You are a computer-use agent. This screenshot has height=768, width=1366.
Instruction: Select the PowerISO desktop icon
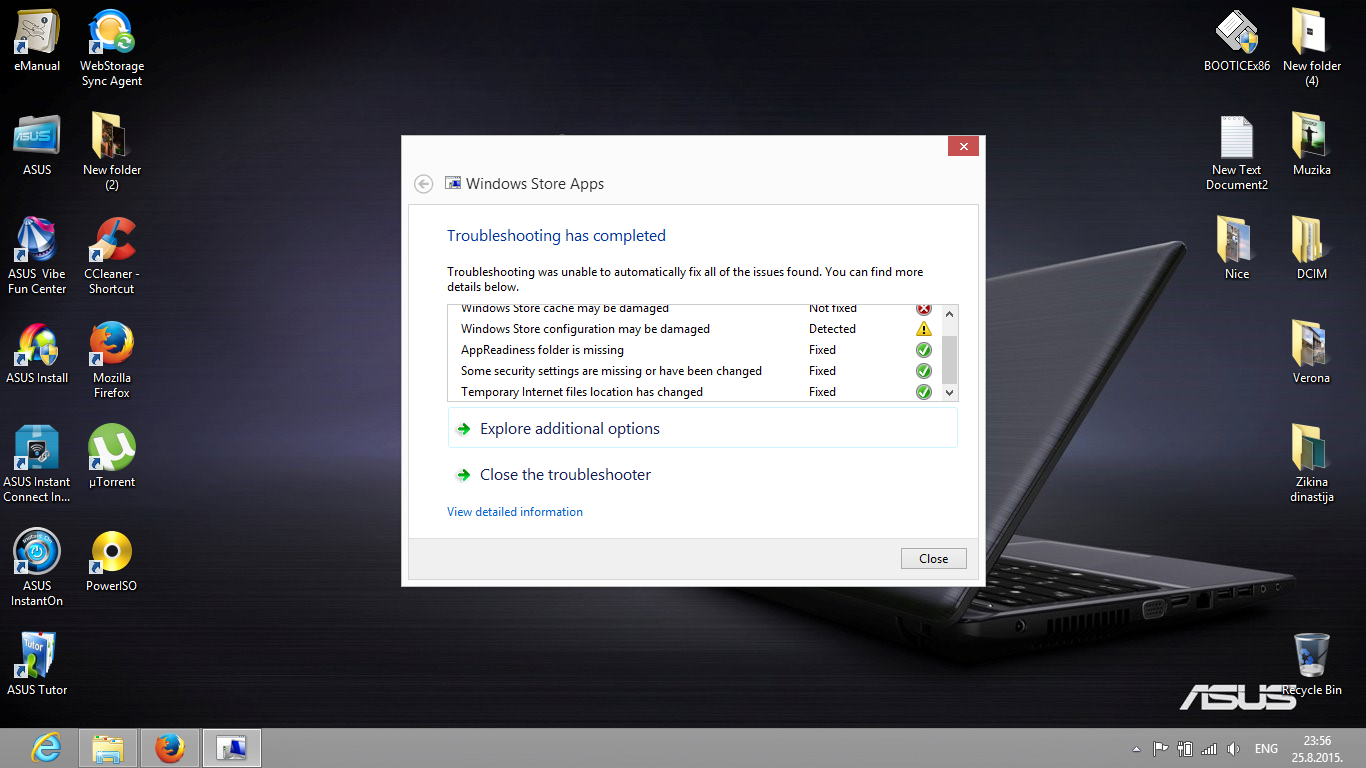coord(112,561)
